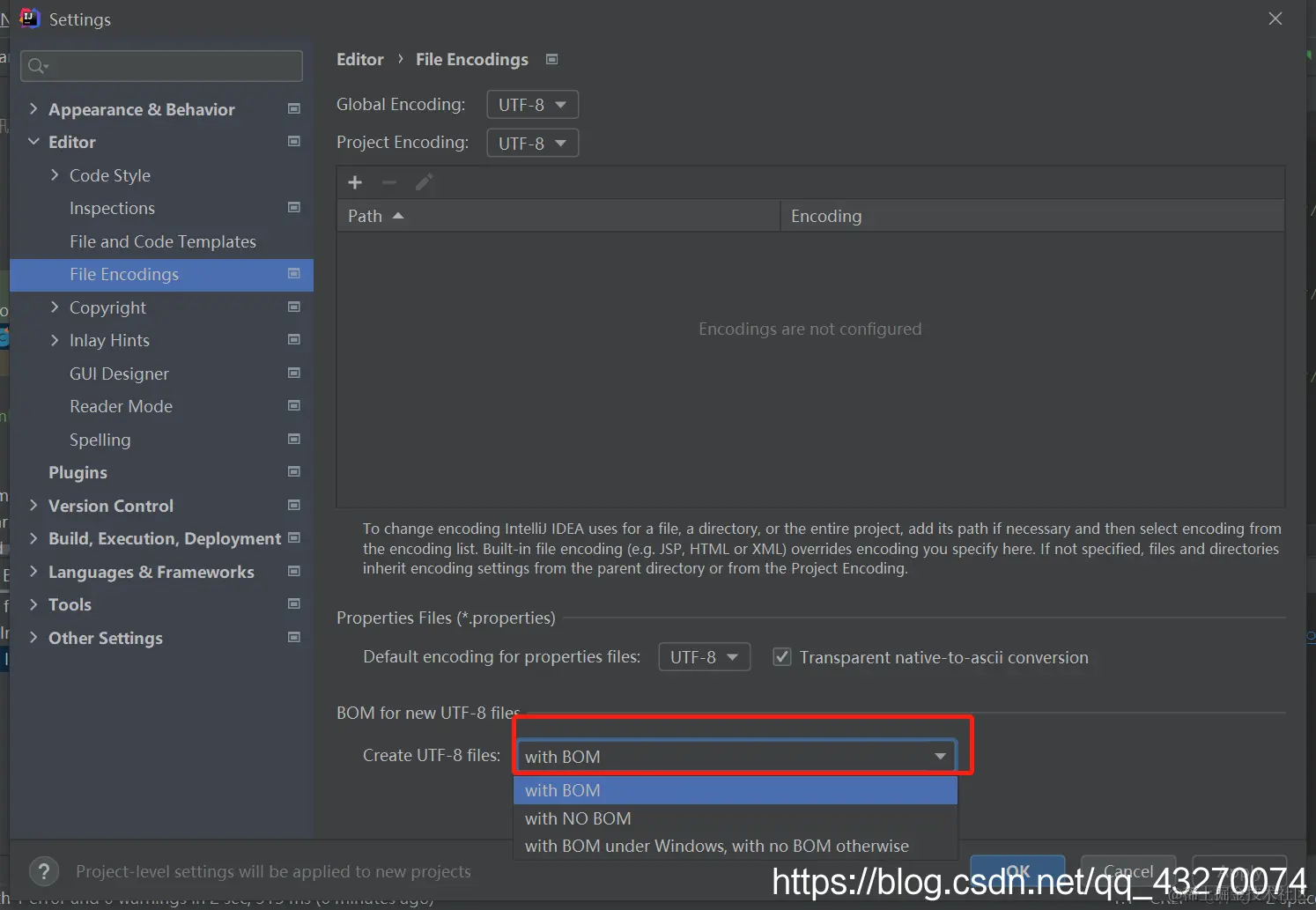Collapse the Editor tree node
The height and width of the screenshot is (910, 1316).
point(33,141)
